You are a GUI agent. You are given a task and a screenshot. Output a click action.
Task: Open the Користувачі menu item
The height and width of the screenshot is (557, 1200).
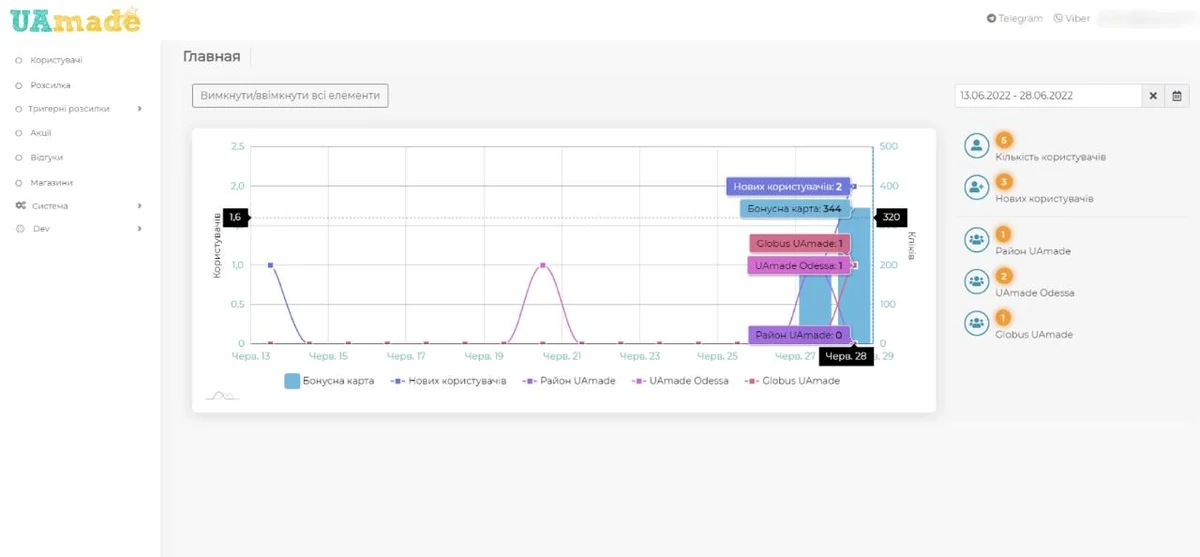click(x=56, y=61)
